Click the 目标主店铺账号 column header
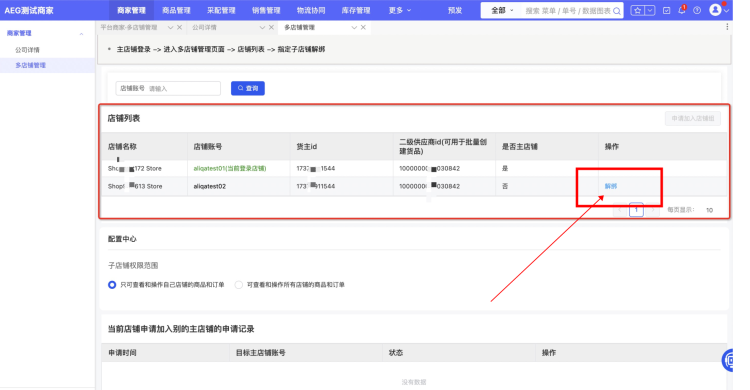Image resolution: width=750 pixels, height=390 pixels. coord(260,353)
